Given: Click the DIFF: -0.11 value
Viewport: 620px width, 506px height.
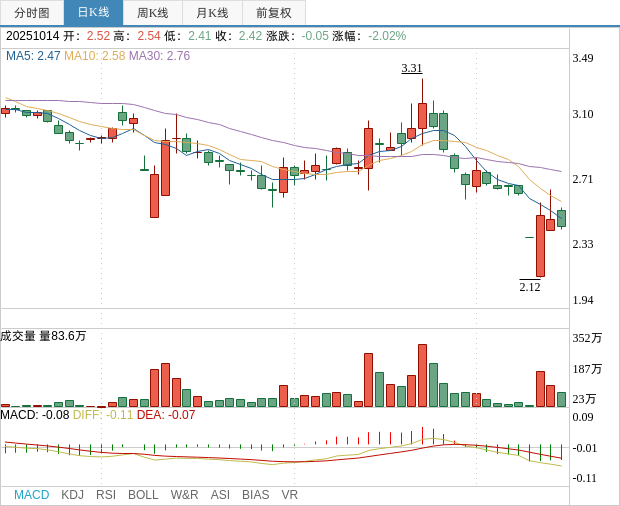Looking at the screenshot, I should pos(103,415).
